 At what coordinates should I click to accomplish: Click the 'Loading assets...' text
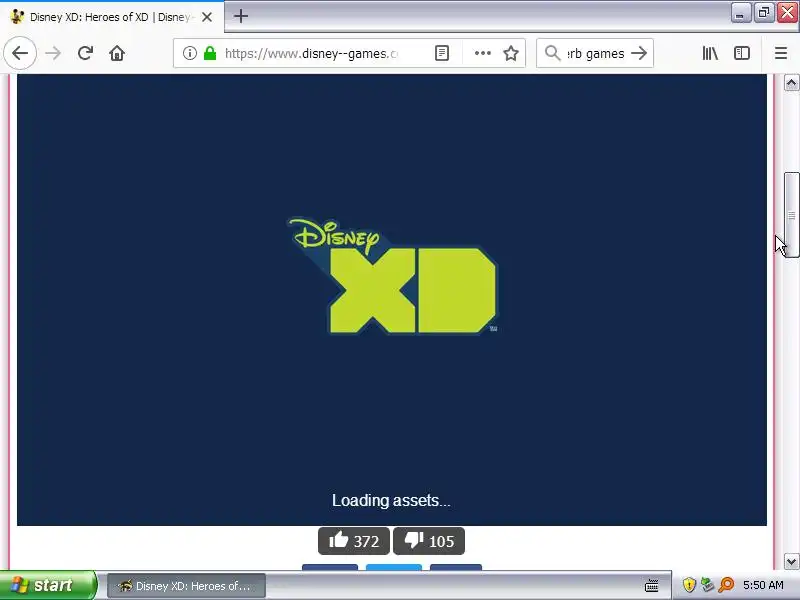pos(391,501)
